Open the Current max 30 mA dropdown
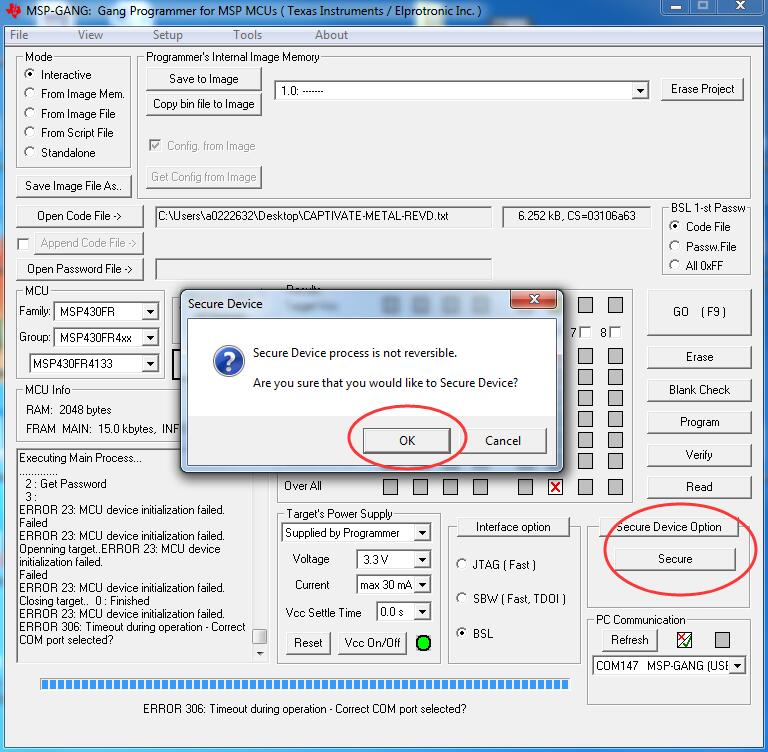Image resolution: width=768 pixels, height=752 pixels. (422, 584)
